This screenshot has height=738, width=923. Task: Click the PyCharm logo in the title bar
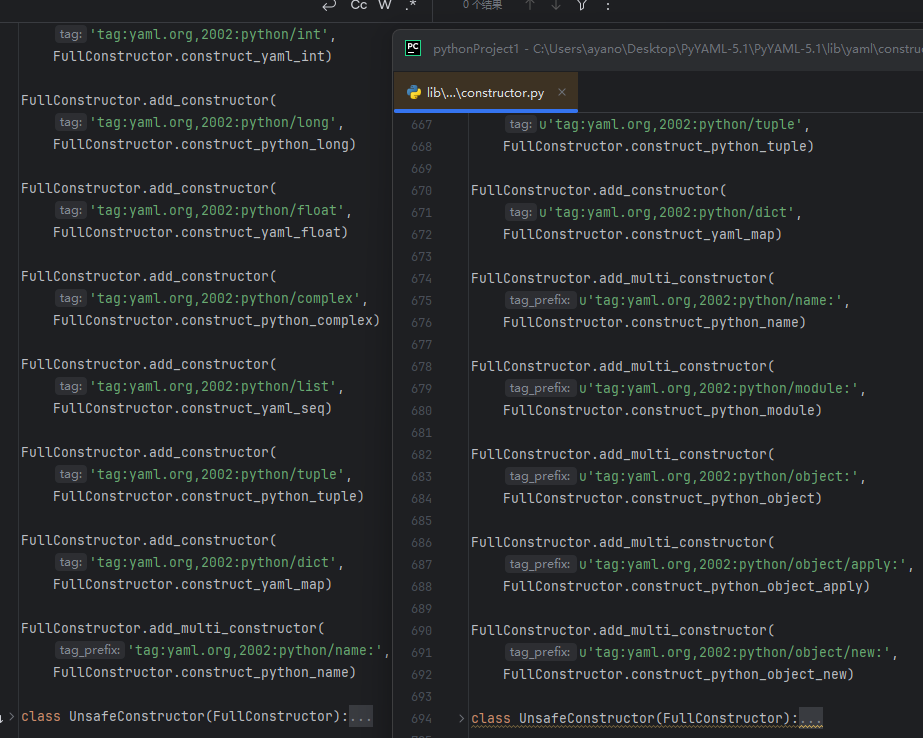point(413,48)
